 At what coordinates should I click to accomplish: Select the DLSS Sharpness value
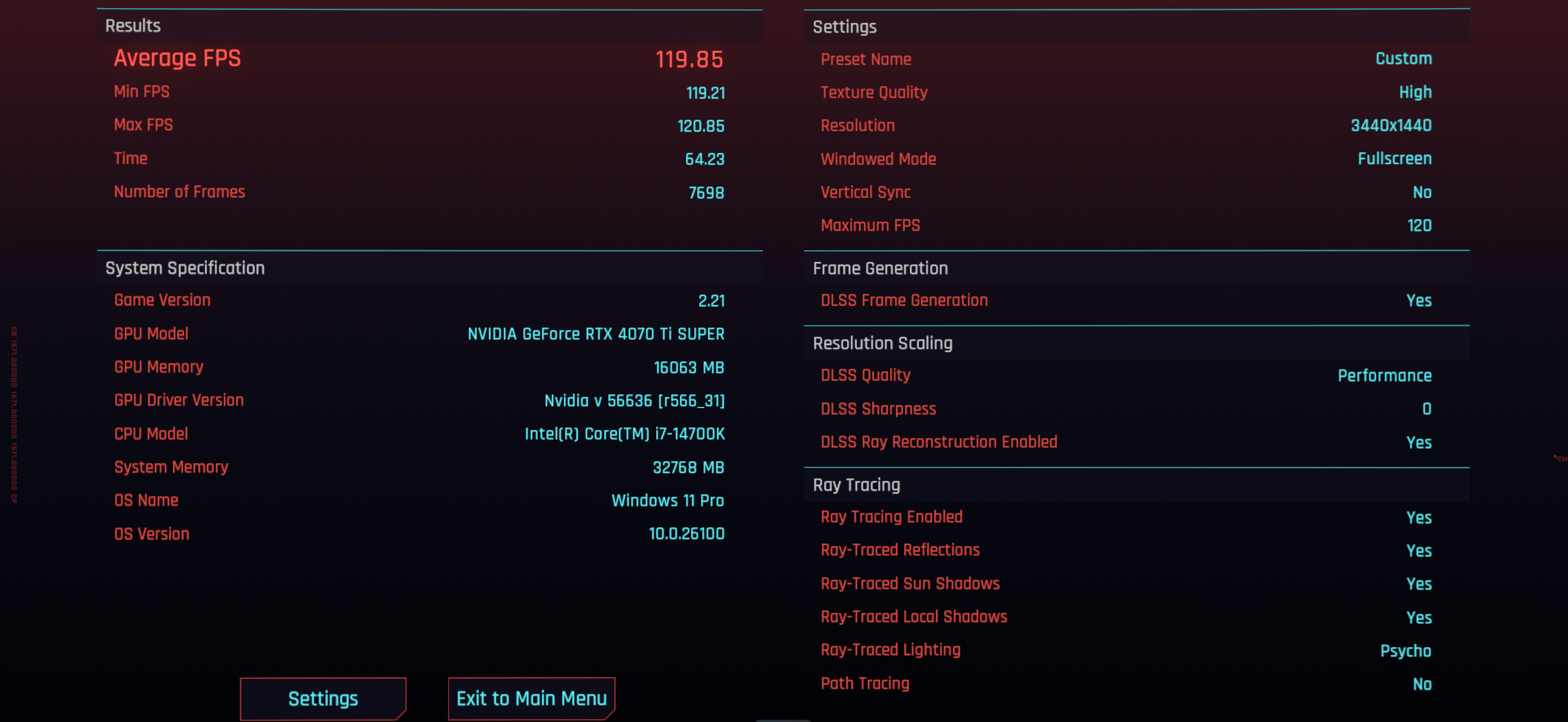1426,409
